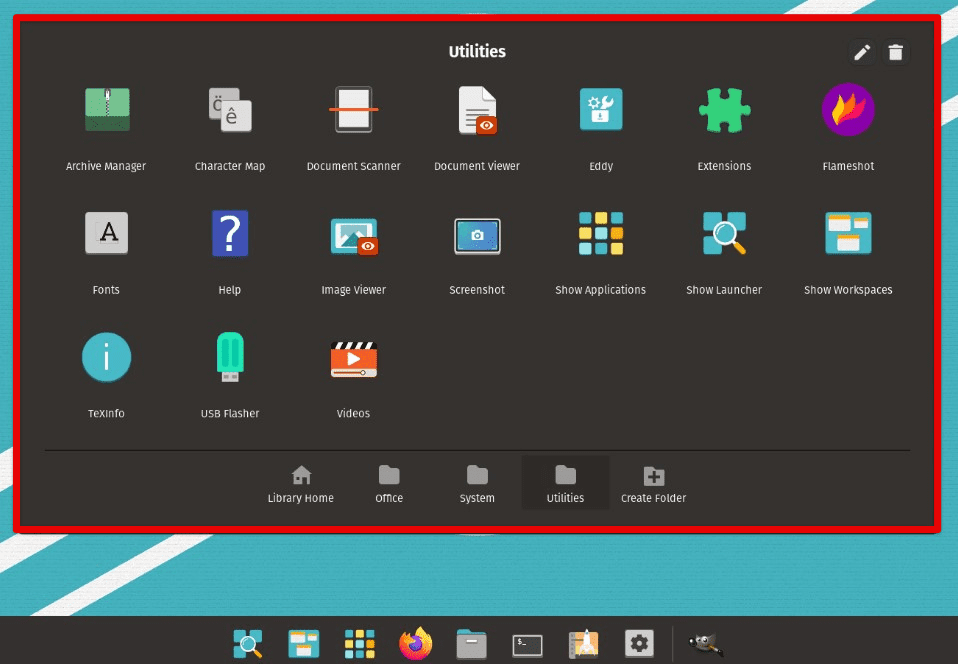The height and width of the screenshot is (664, 958).
Task: Delete the folder using the trash icon
Action: [896, 52]
